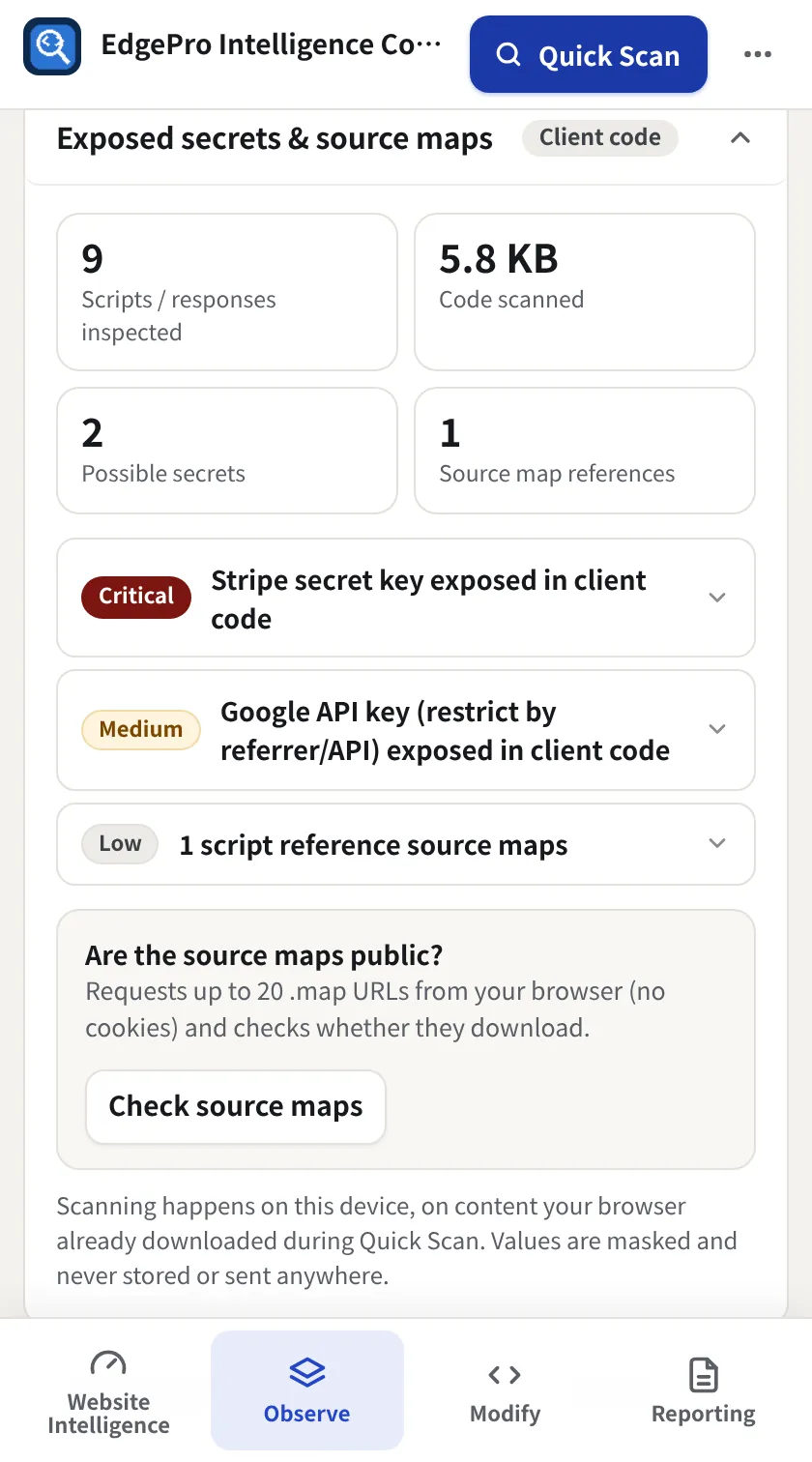Collapse the Exposed secrets & source maps section

740,138
